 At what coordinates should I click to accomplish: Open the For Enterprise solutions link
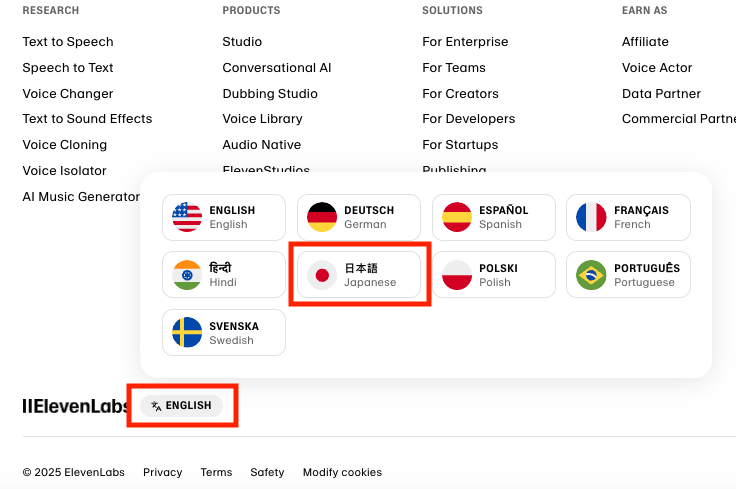465,42
